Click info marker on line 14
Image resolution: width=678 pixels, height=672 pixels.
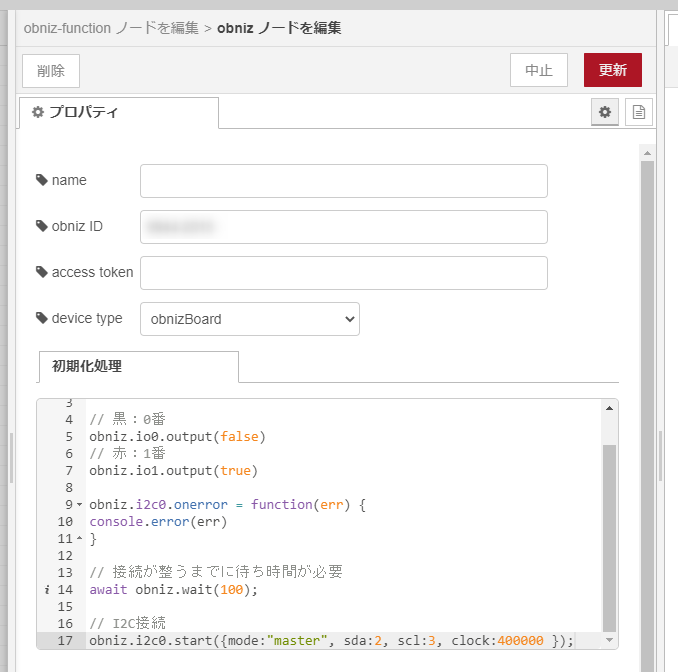48,590
